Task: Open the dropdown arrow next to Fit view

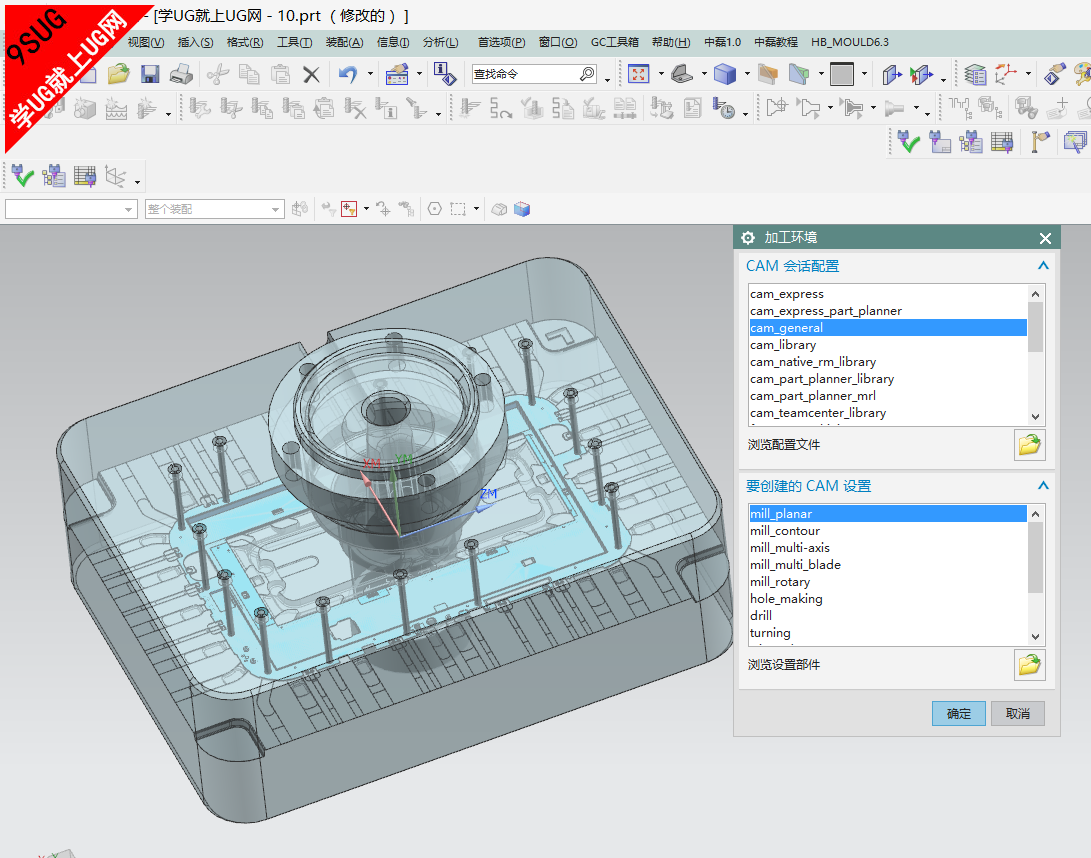Action: click(661, 74)
